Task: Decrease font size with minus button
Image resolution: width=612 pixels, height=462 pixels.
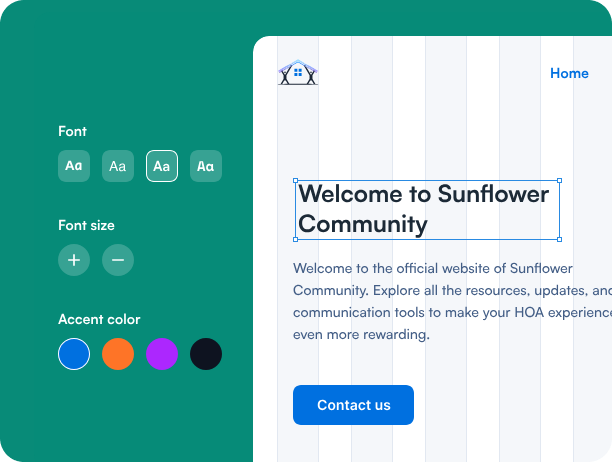Action: click(118, 260)
